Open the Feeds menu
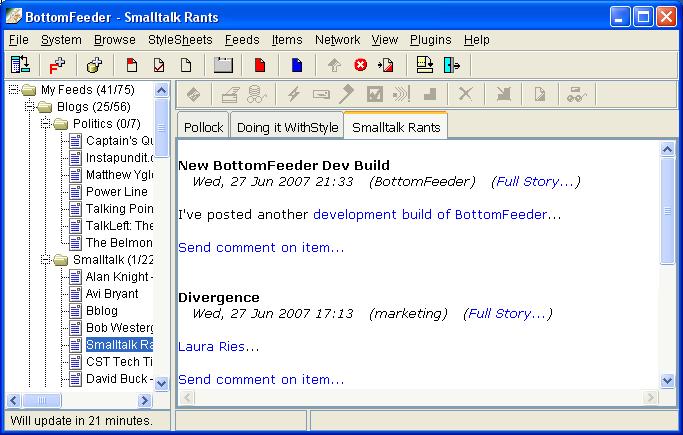This screenshot has height=435, width=683. [x=242, y=40]
